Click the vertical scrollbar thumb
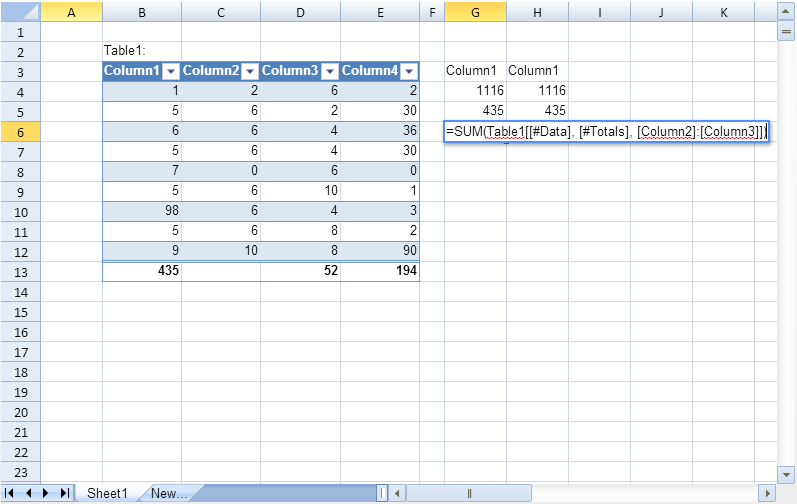The height and width of the screenshot is (504, 797). pos(786,32)
